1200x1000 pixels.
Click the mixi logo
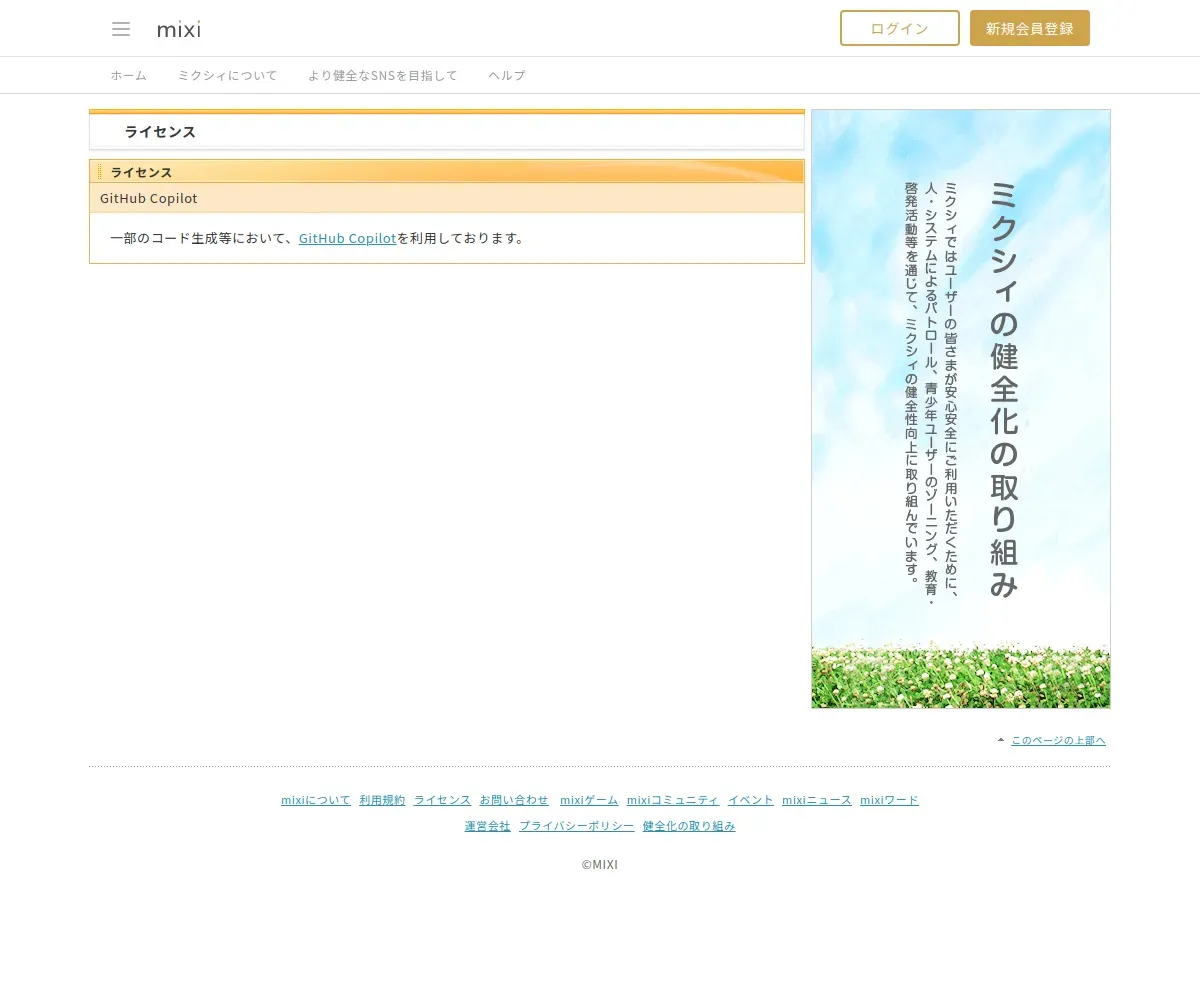[x=179, y=29]
